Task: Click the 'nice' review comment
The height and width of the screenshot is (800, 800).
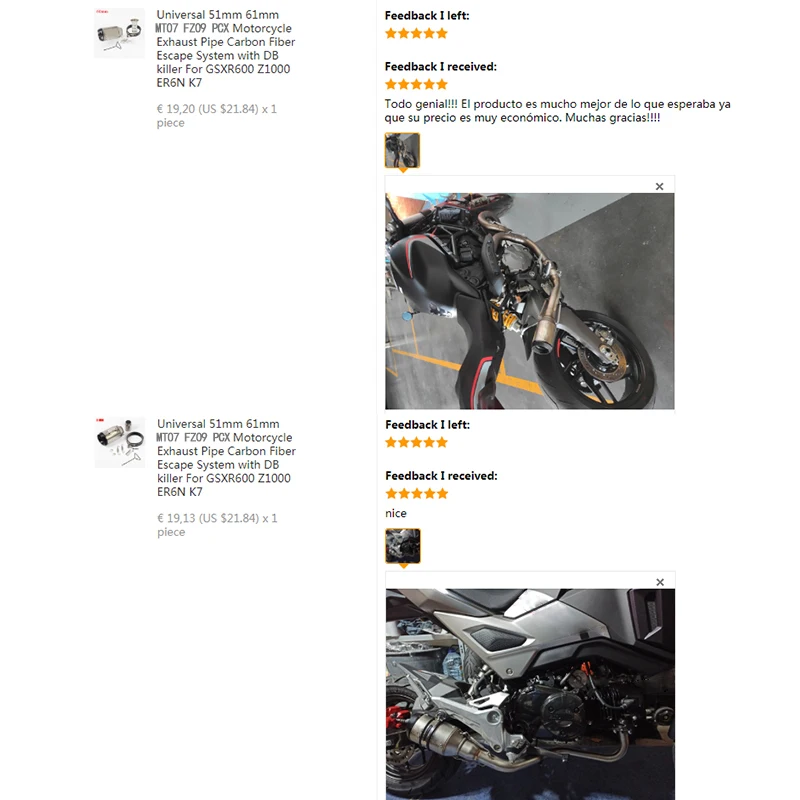Action: pyautogui.click(x=396, y=513)
